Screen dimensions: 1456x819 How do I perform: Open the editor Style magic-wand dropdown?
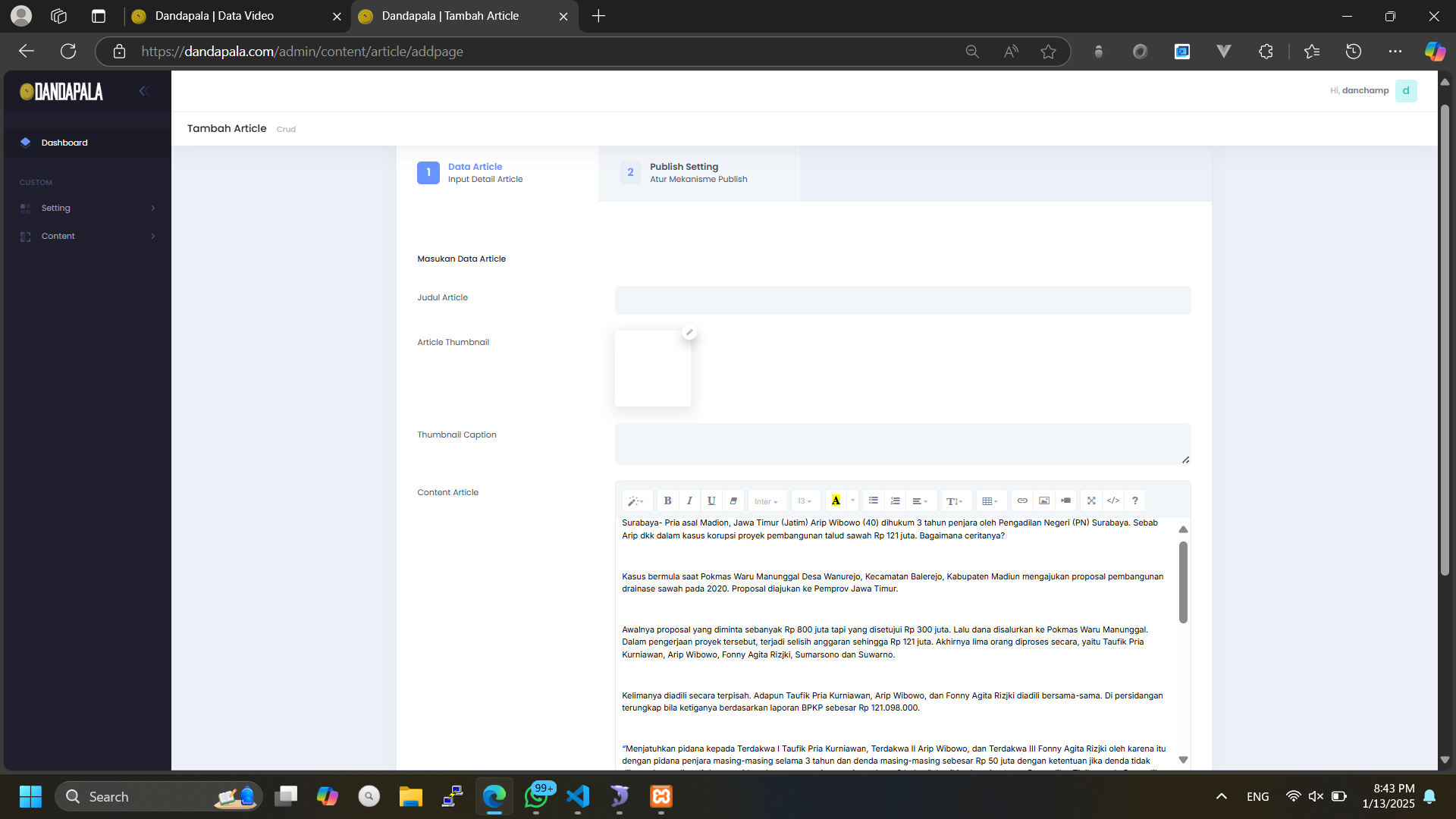[635, 501]
